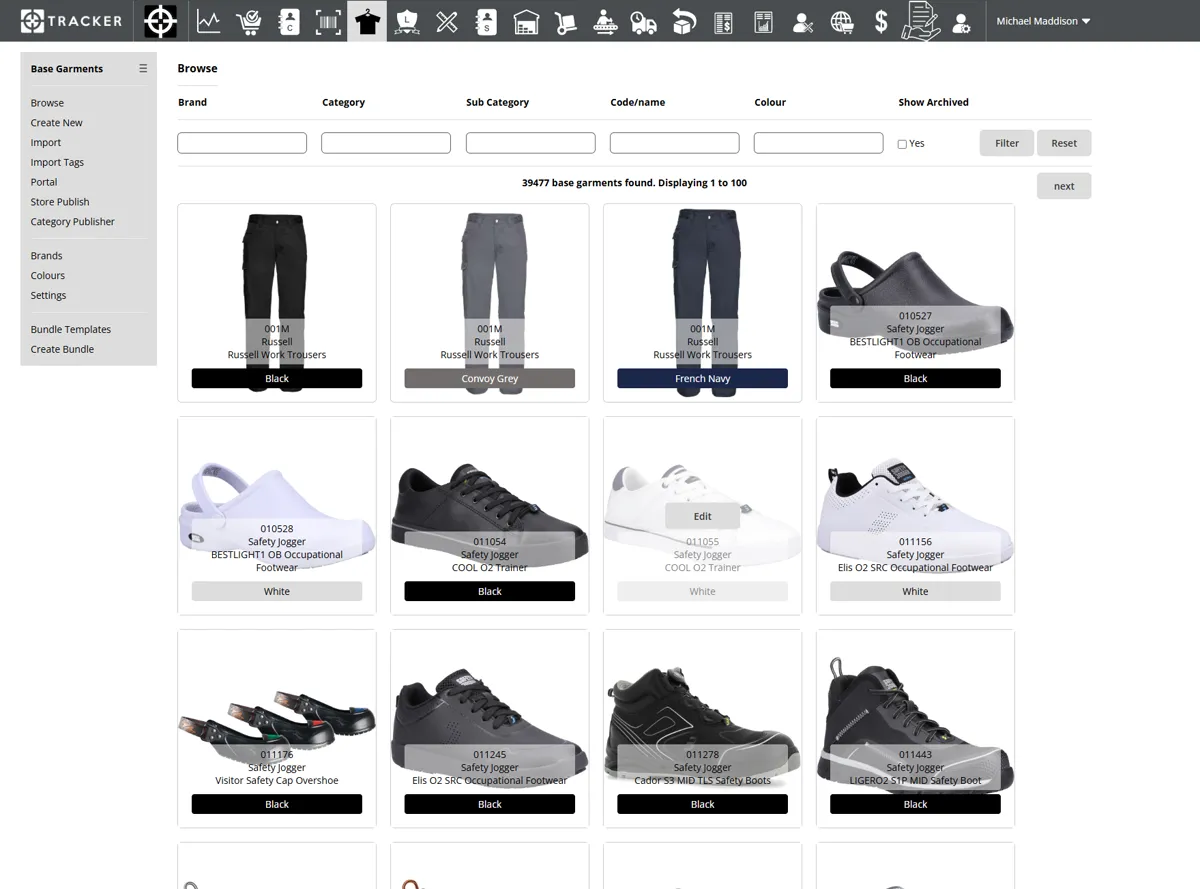Open the crosshair target icon in toolbar

(x=160, y=21)
